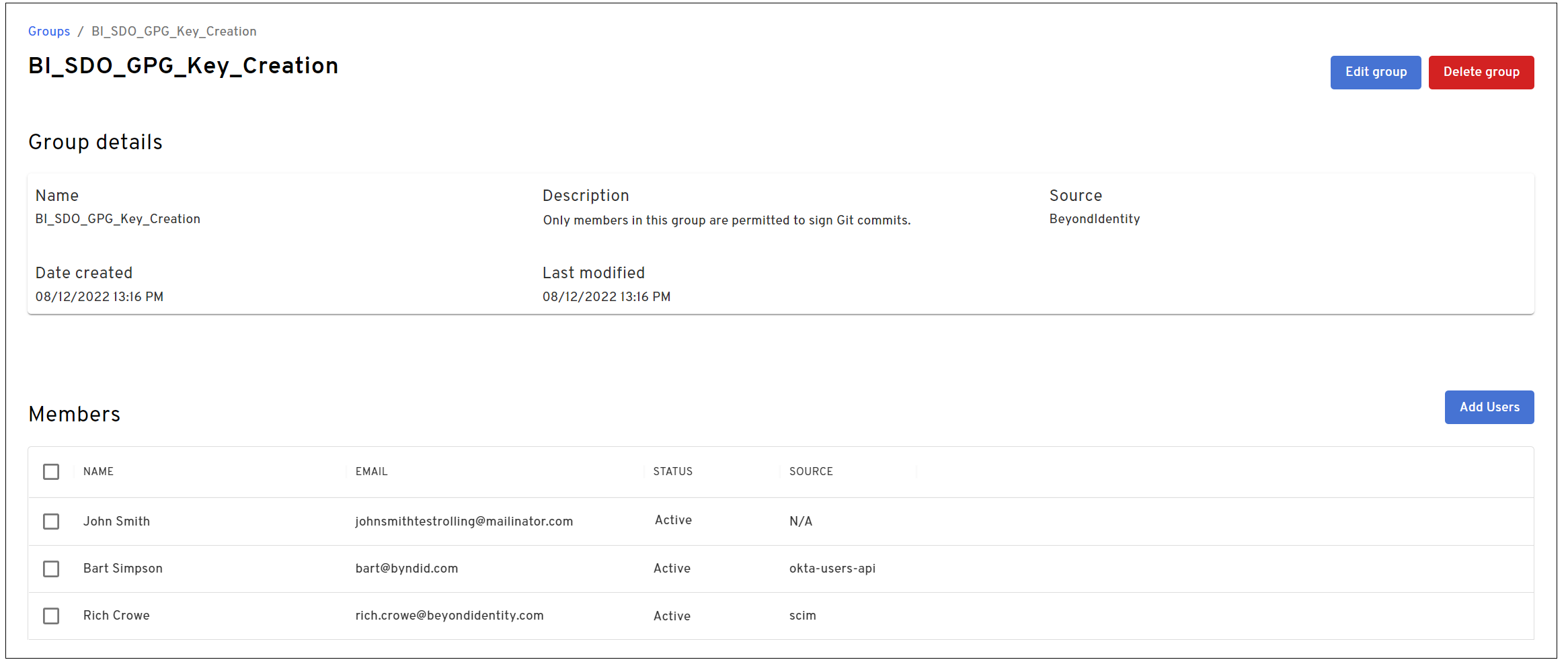Click the EMAIL column header
1568x664 pixels.
click(371, 472)
